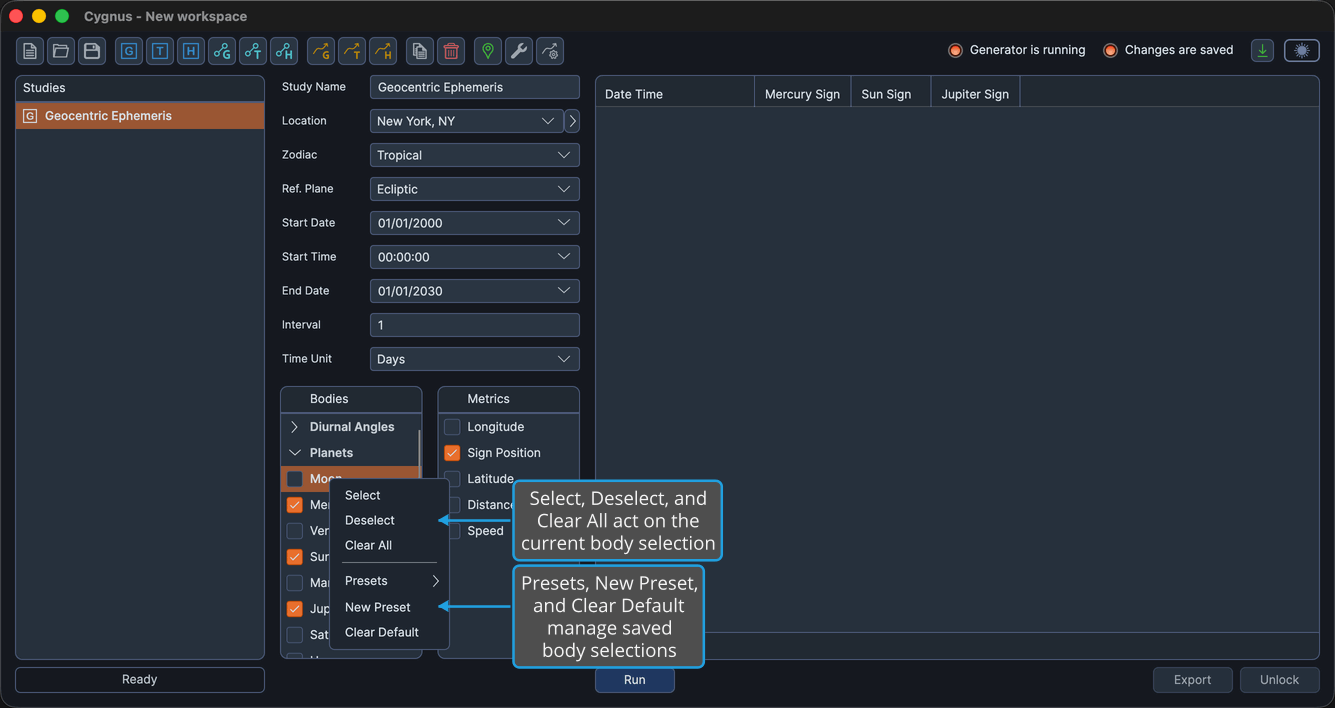Check the Mars body checkbox
Screen dimensions: 1335x708
tap(295, 583)
